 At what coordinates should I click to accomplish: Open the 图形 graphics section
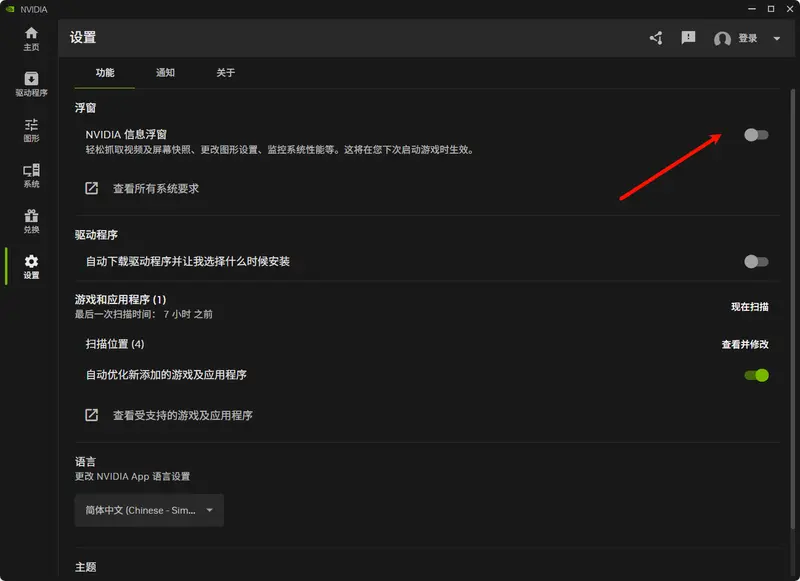coord(31,130)
